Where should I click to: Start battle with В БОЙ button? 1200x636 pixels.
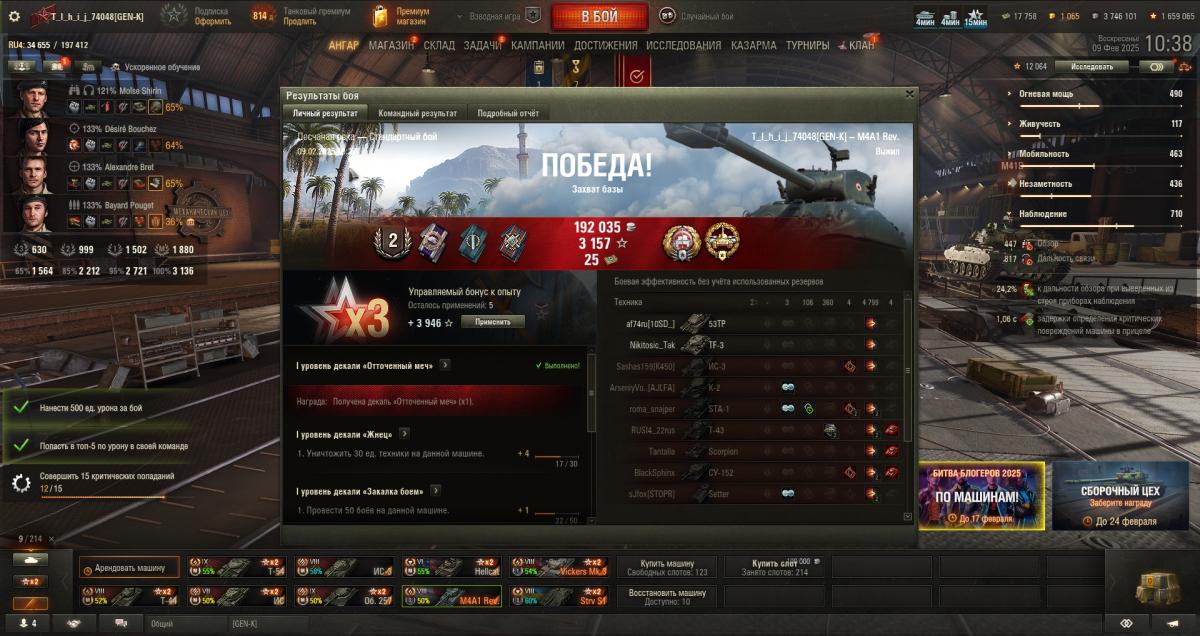pos(598,16)
